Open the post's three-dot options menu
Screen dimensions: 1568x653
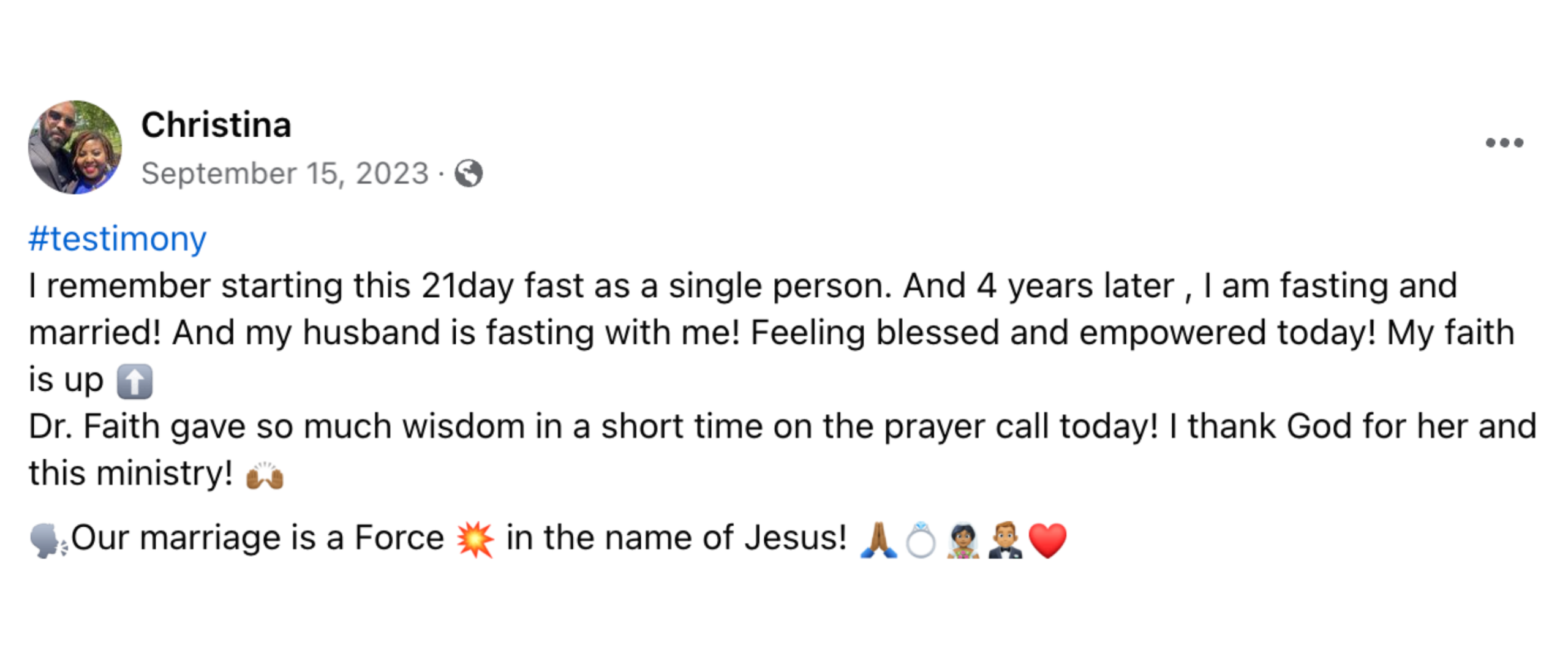(x=1504, y=143)
